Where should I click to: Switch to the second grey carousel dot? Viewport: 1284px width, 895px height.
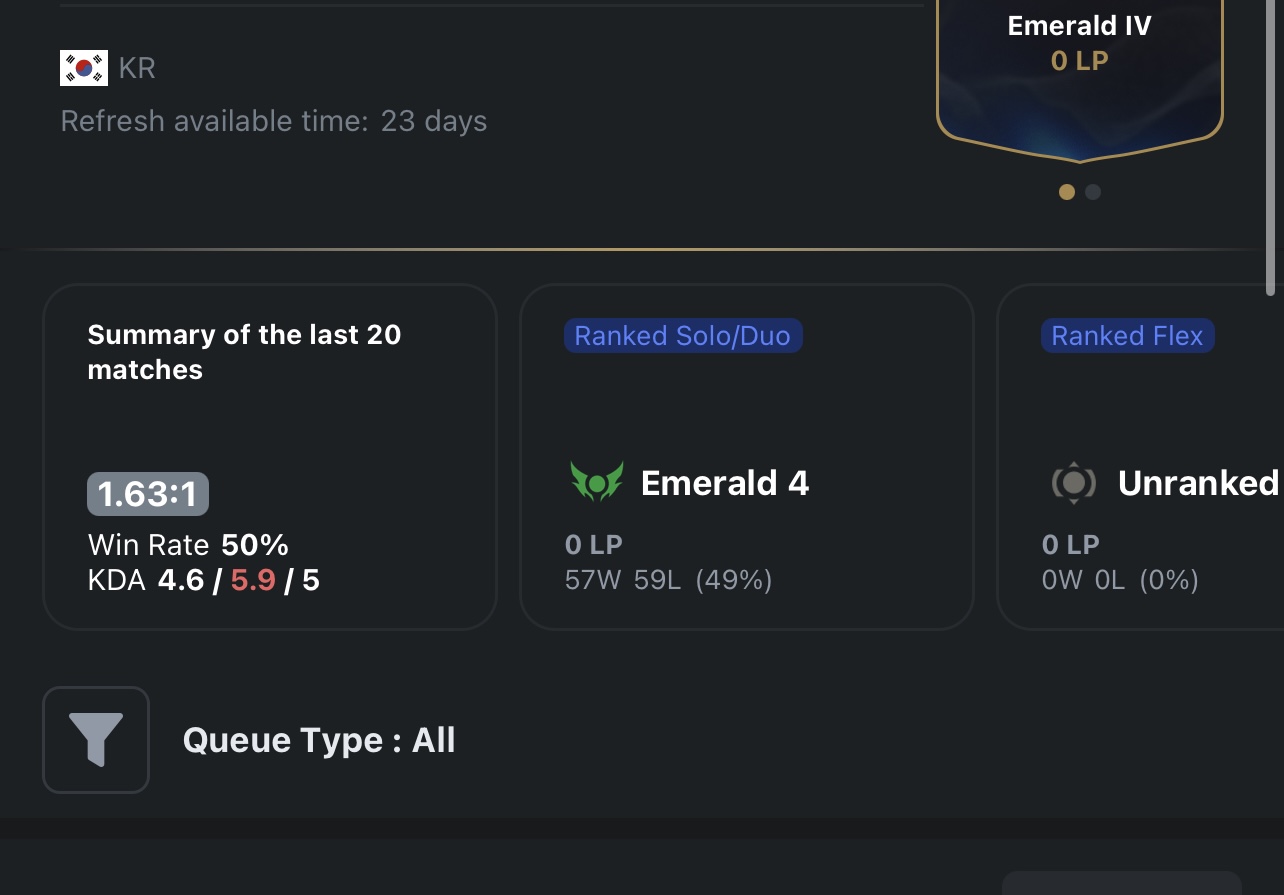click(x=1093, y=192)
